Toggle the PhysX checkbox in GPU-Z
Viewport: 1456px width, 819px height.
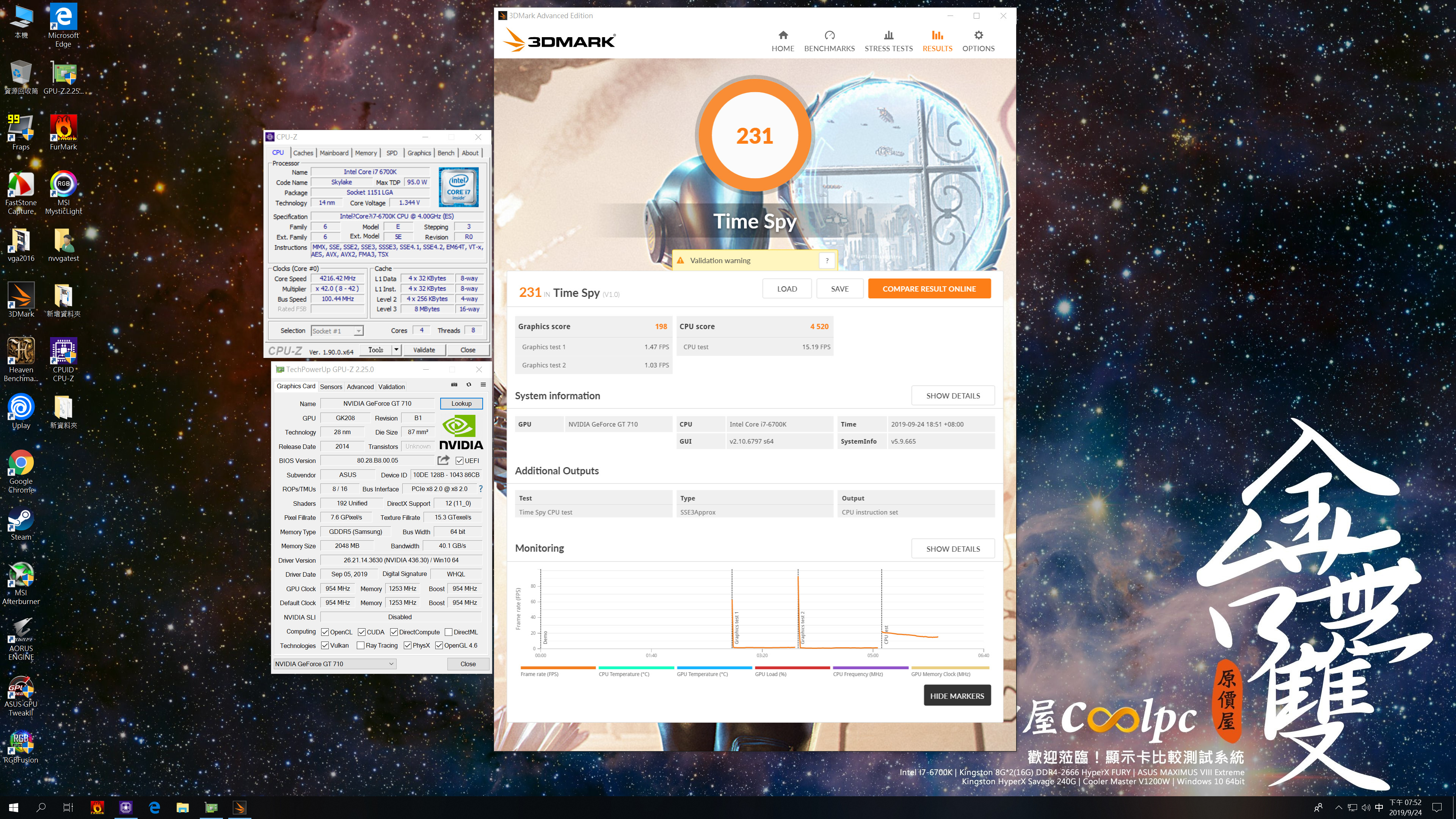(407, 645)
